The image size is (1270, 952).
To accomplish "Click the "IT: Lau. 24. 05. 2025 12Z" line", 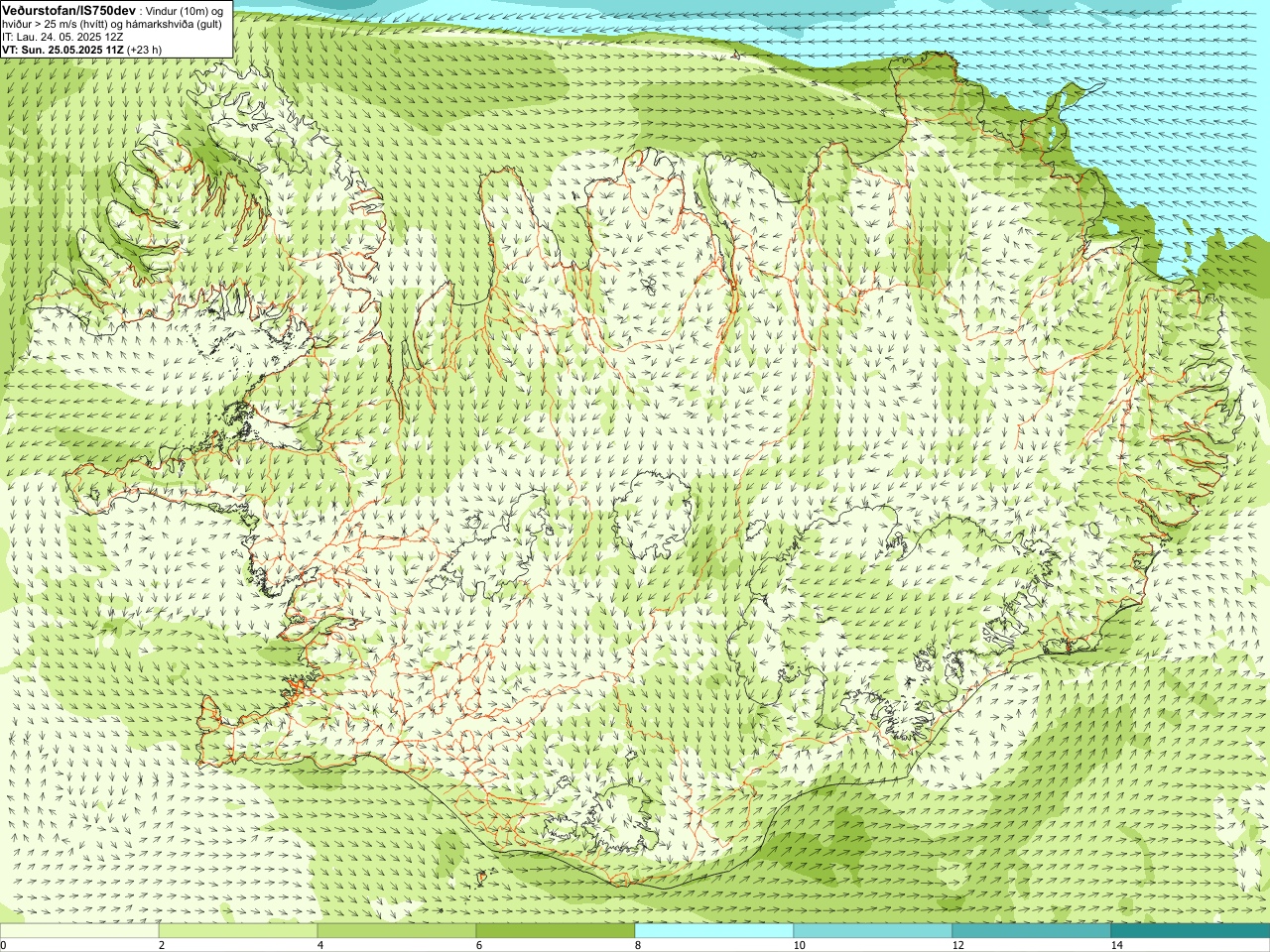I will tap(63, 37).
